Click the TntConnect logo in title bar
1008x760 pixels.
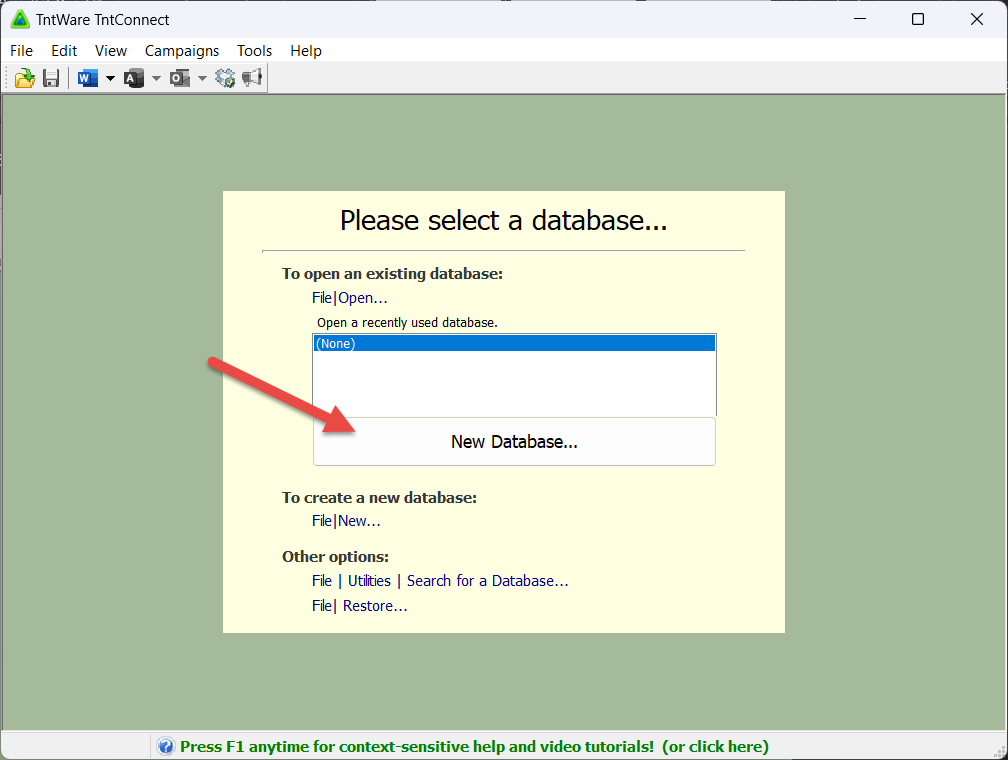[x=21, y=19]
